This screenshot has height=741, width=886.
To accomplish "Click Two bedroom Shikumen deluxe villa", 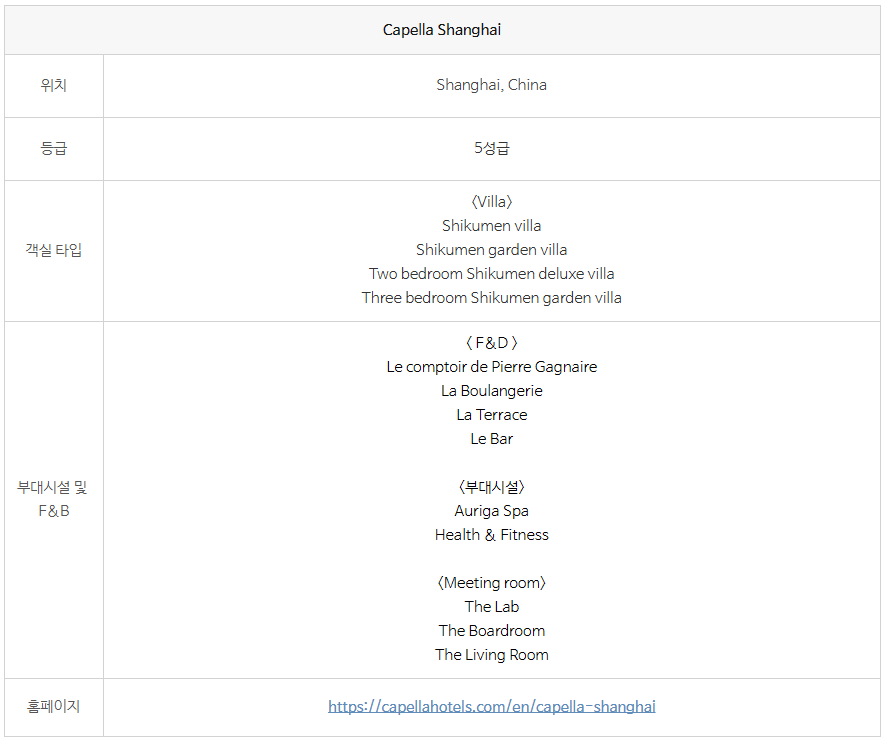I will [492, 274].
